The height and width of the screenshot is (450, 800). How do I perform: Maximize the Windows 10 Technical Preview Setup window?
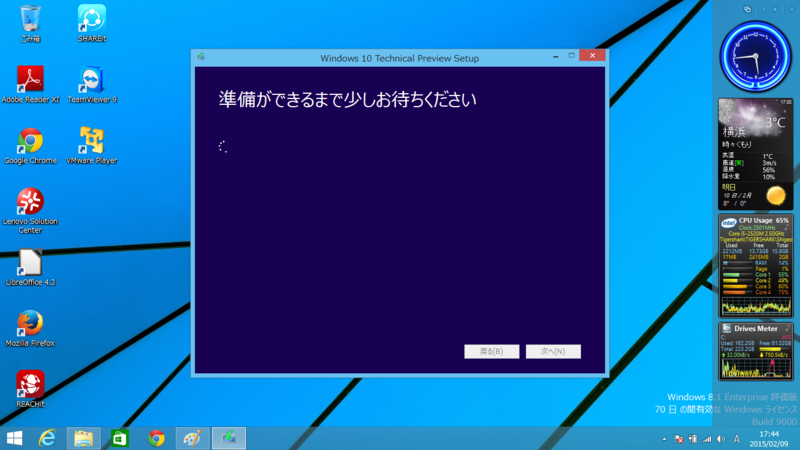click(571, 56)
